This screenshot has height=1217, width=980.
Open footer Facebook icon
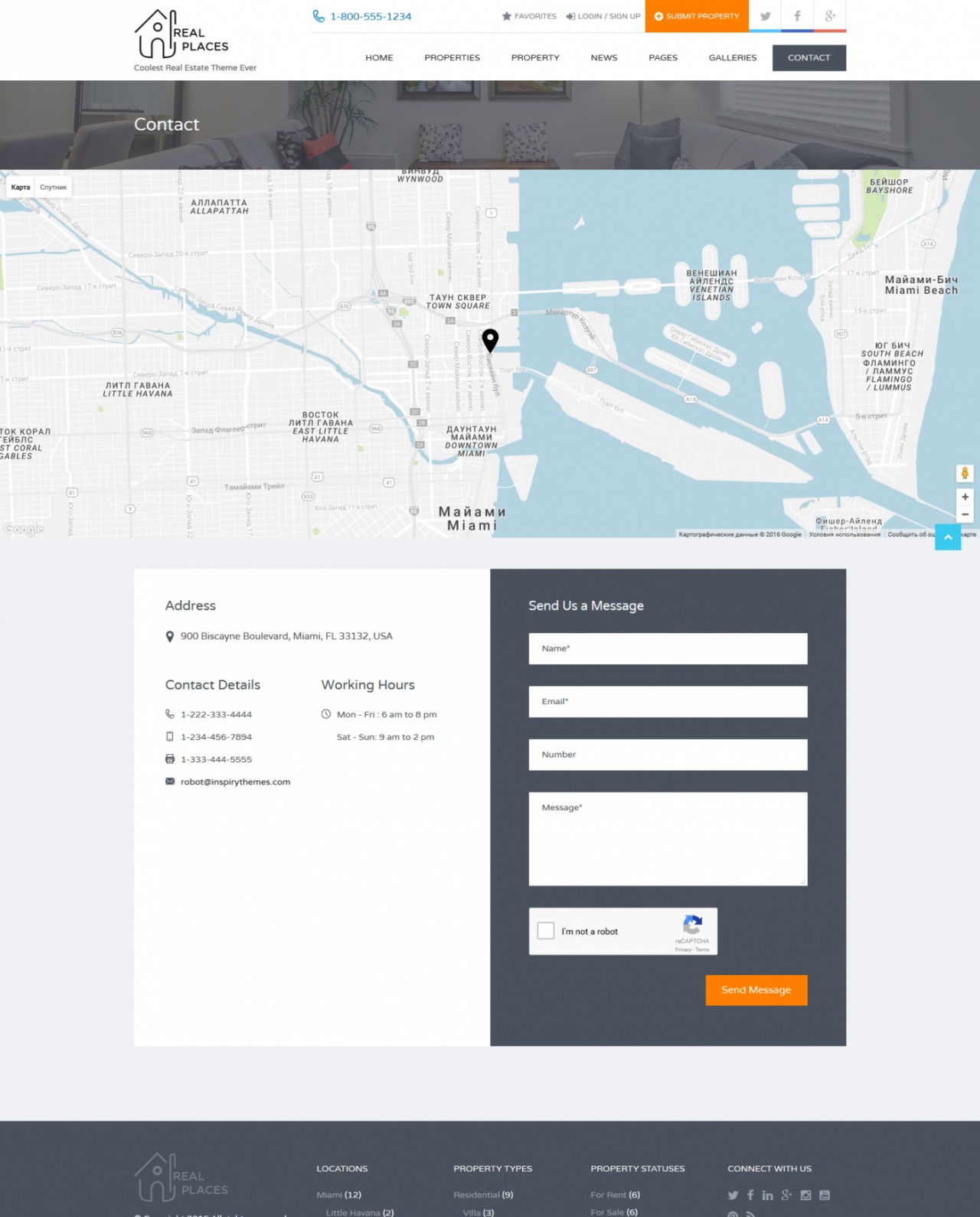750,1195
